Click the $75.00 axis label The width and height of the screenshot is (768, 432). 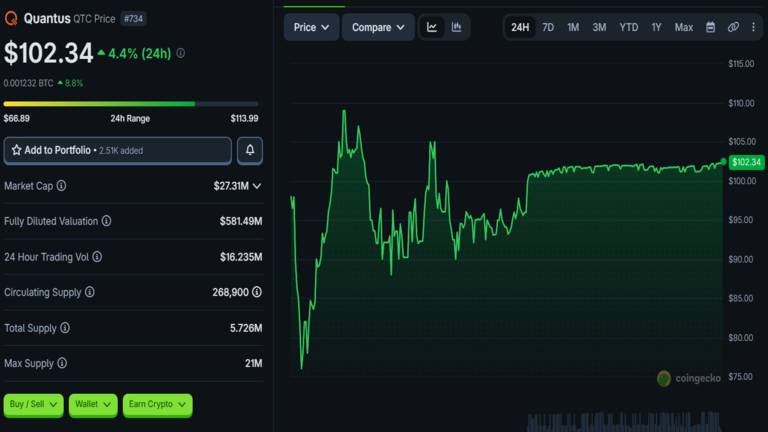[740, 377]
